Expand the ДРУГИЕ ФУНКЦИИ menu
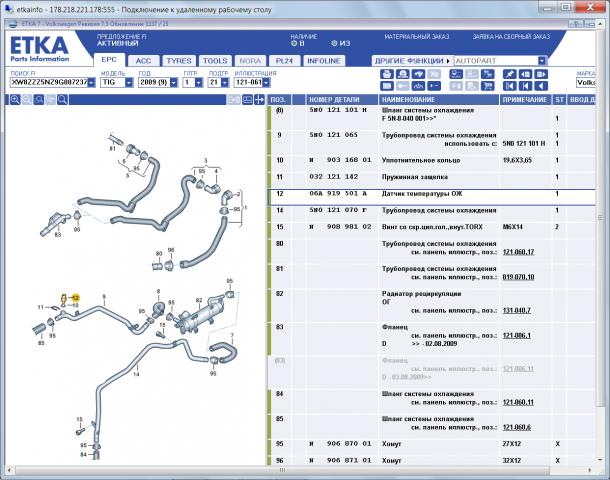Screen dimensions: 610x480 [412, 61]
